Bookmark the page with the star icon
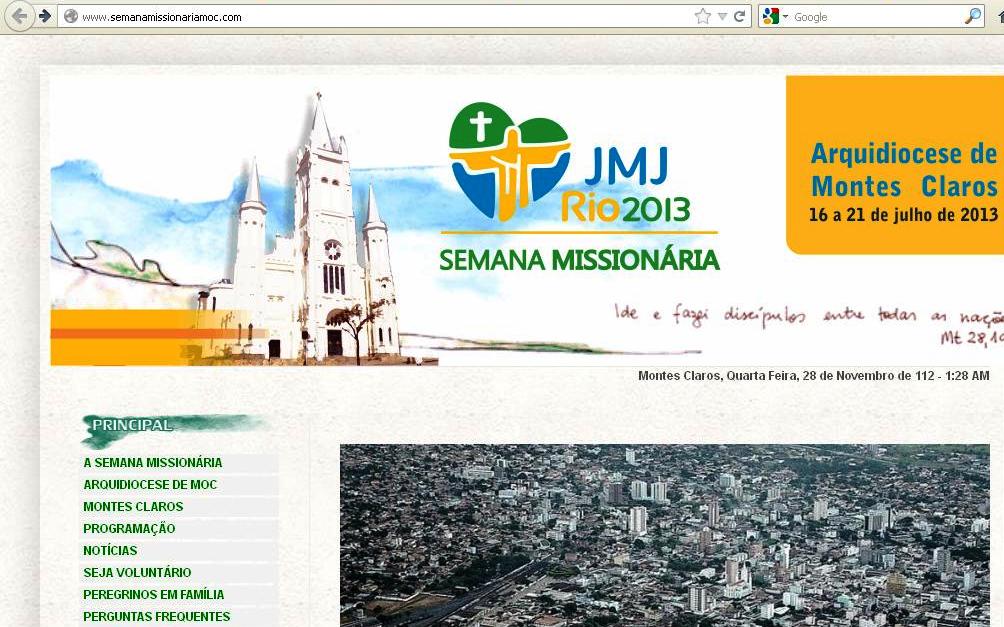 [702, 17]
